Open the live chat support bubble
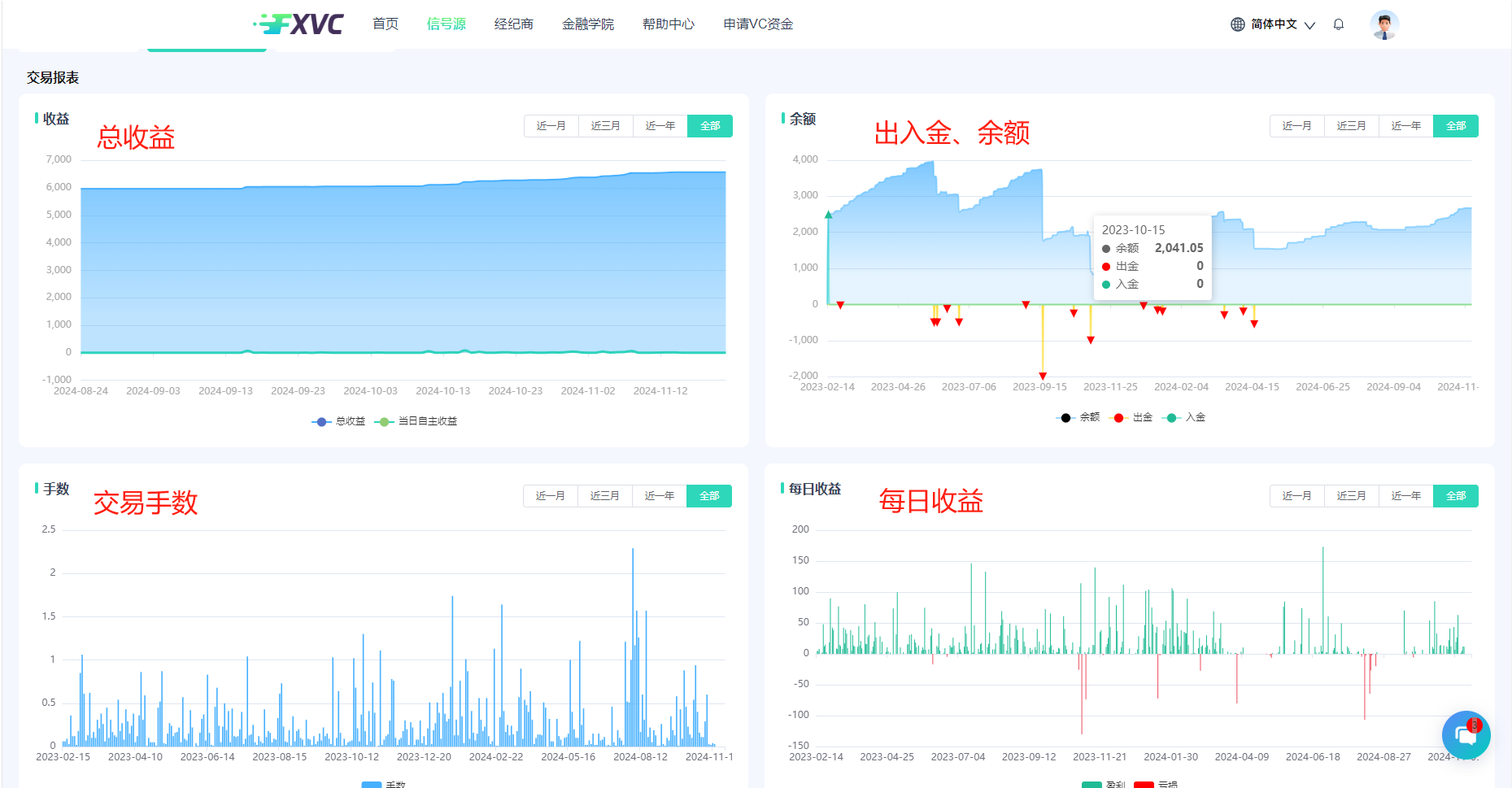The height and width of the screenshot is (788, 1512). (1466, 734)
